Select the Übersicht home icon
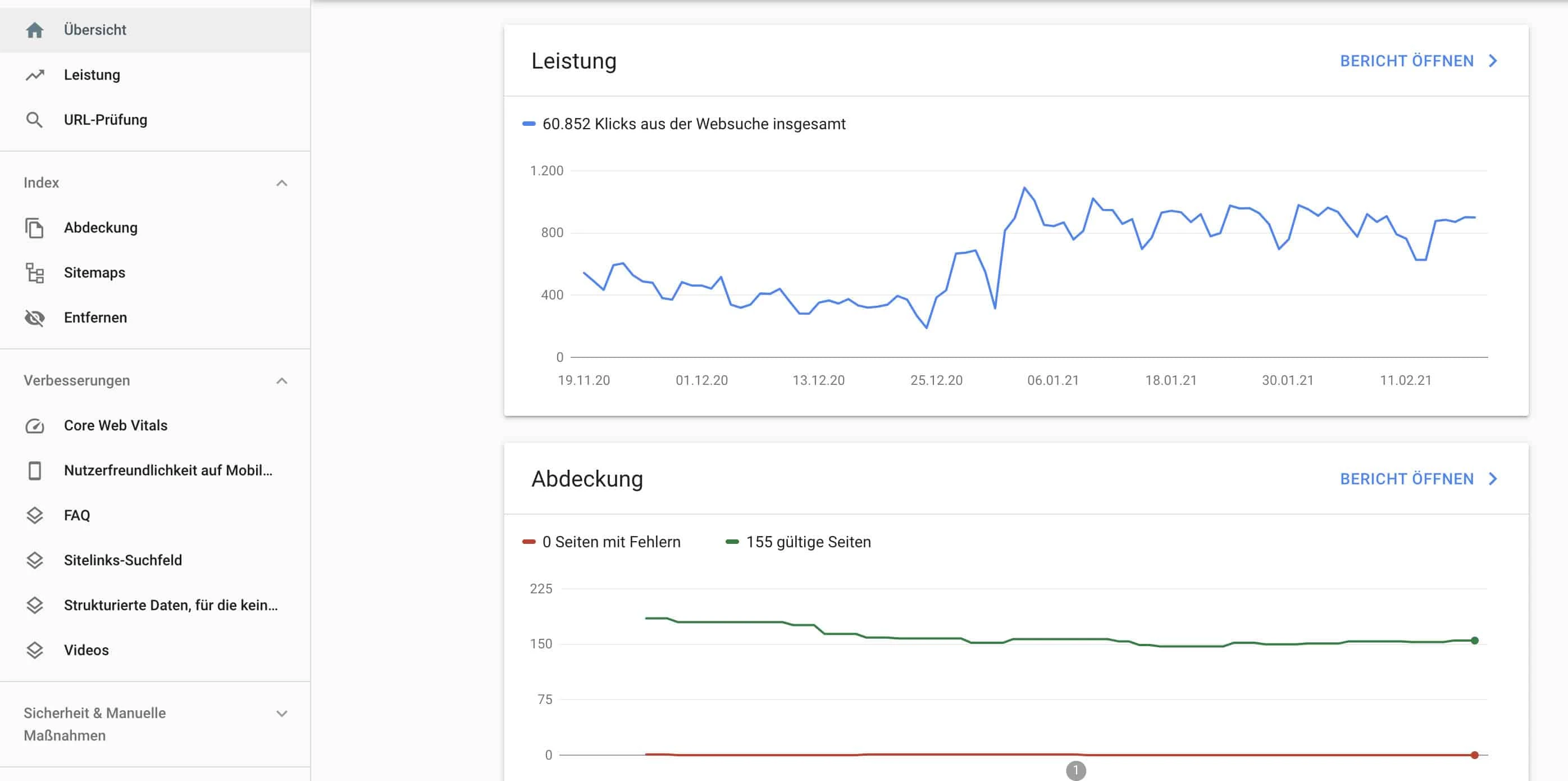The height and width of the screenshot is (781, 1568). [35, 29]
